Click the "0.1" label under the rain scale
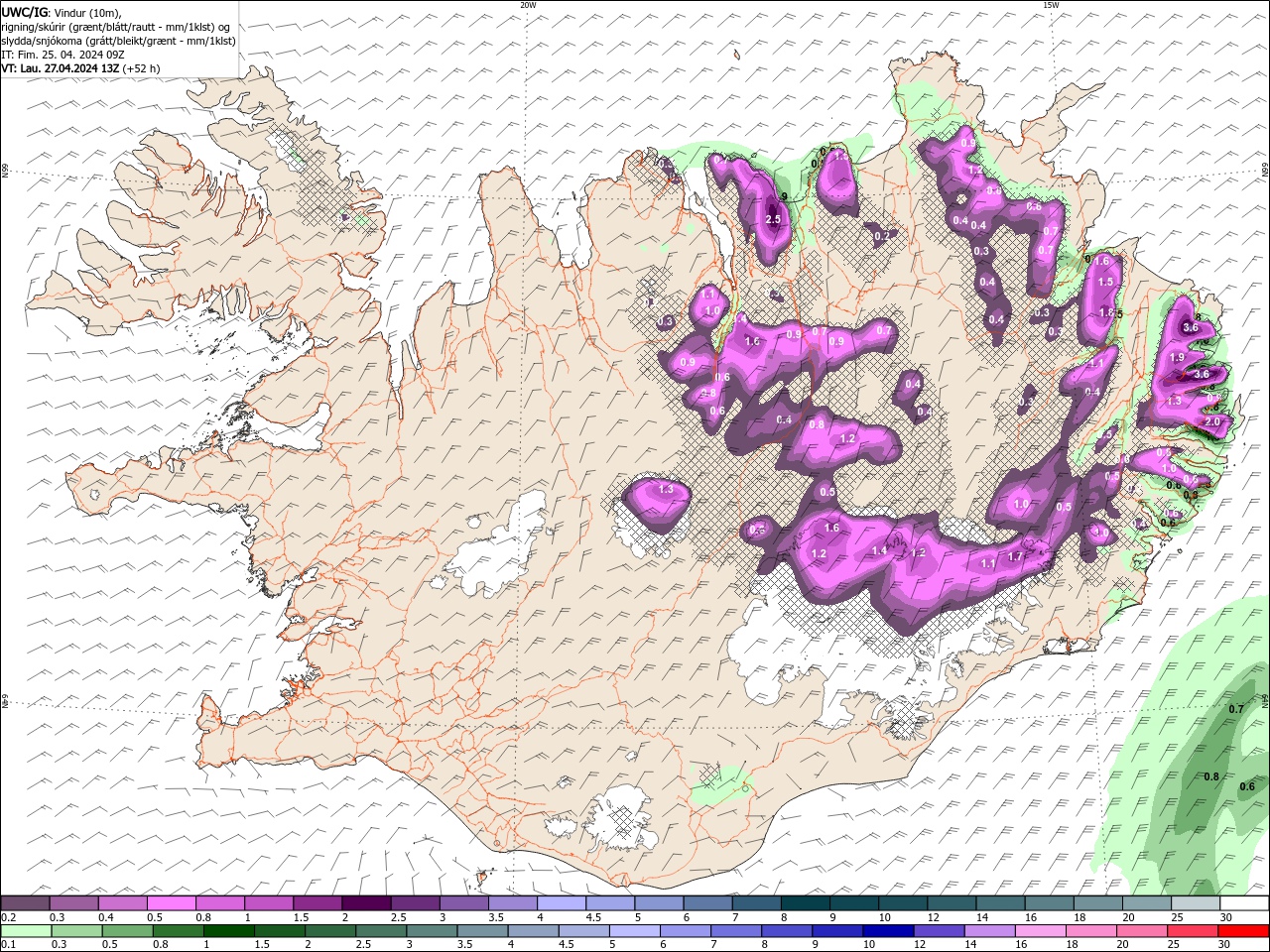The width and height of the screenshot is (1270, 952). (8, 945)
